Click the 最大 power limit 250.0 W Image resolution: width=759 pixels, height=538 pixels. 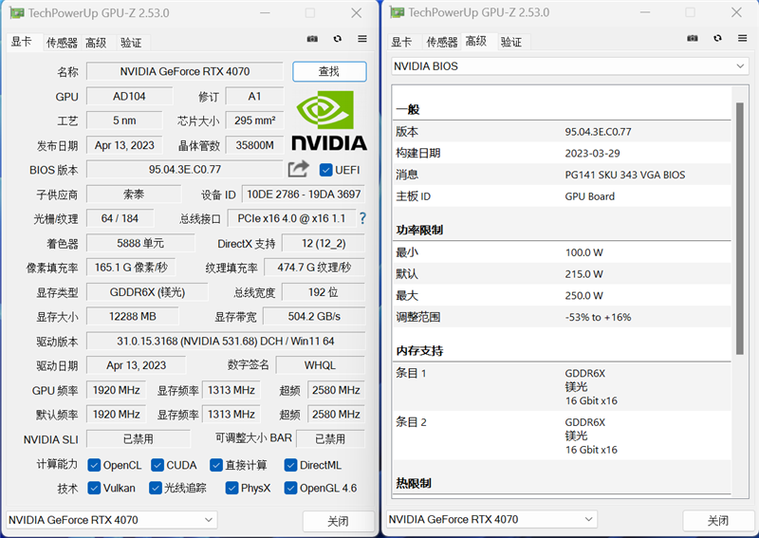pyautogui.click(x=562, y=295)
